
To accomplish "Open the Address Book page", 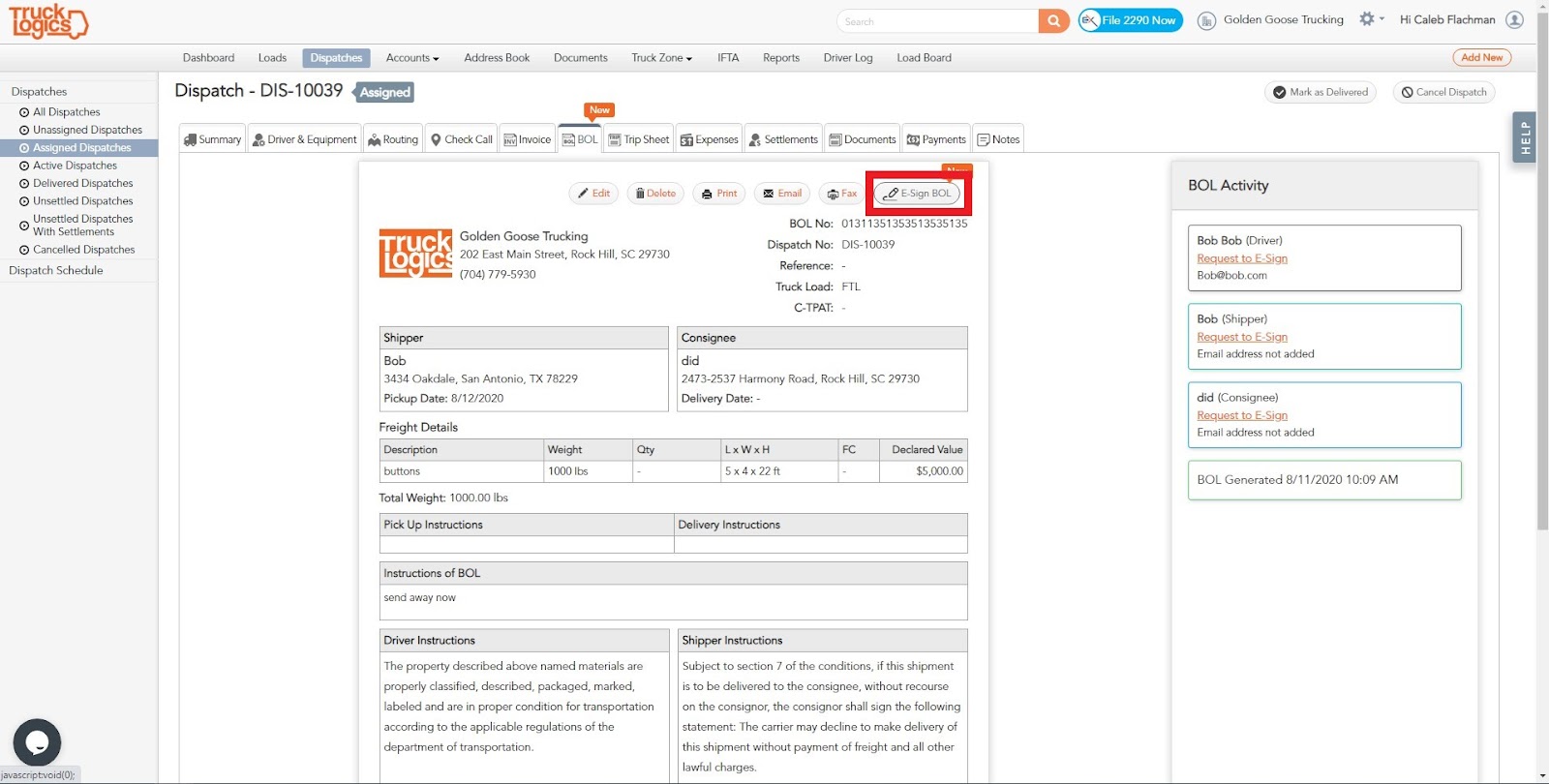I will click(497, 58).
